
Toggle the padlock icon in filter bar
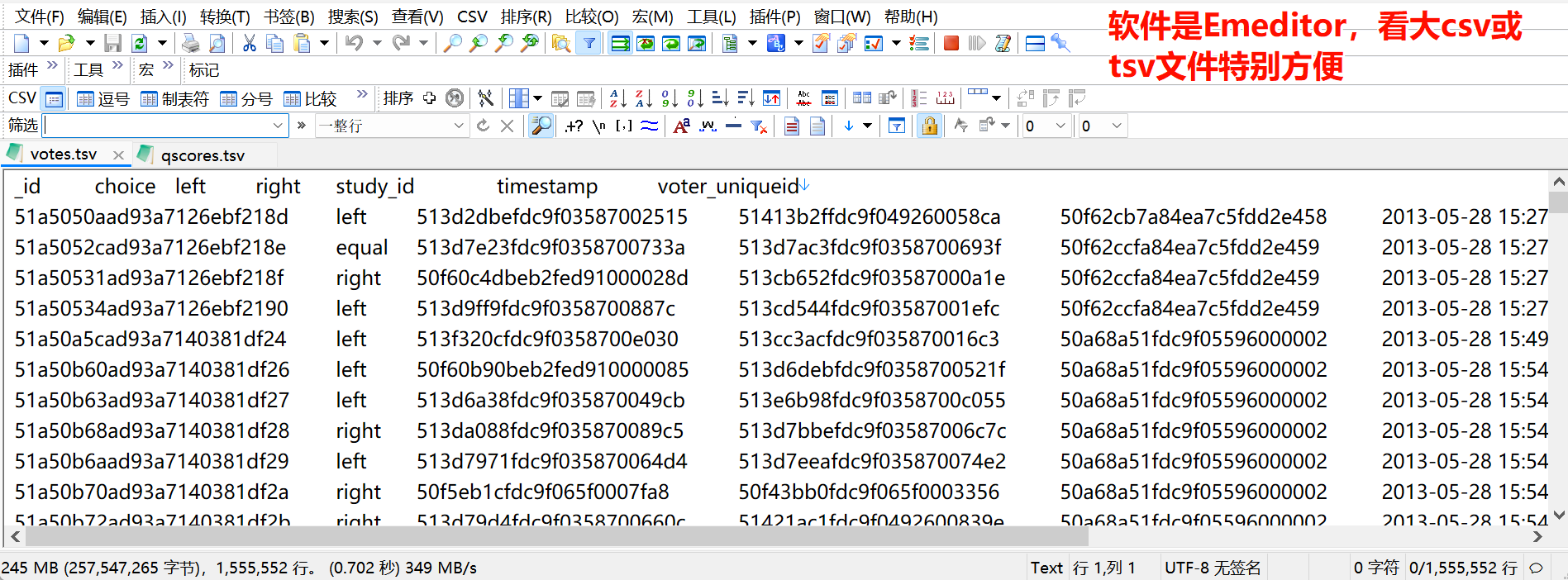point(930,126)
